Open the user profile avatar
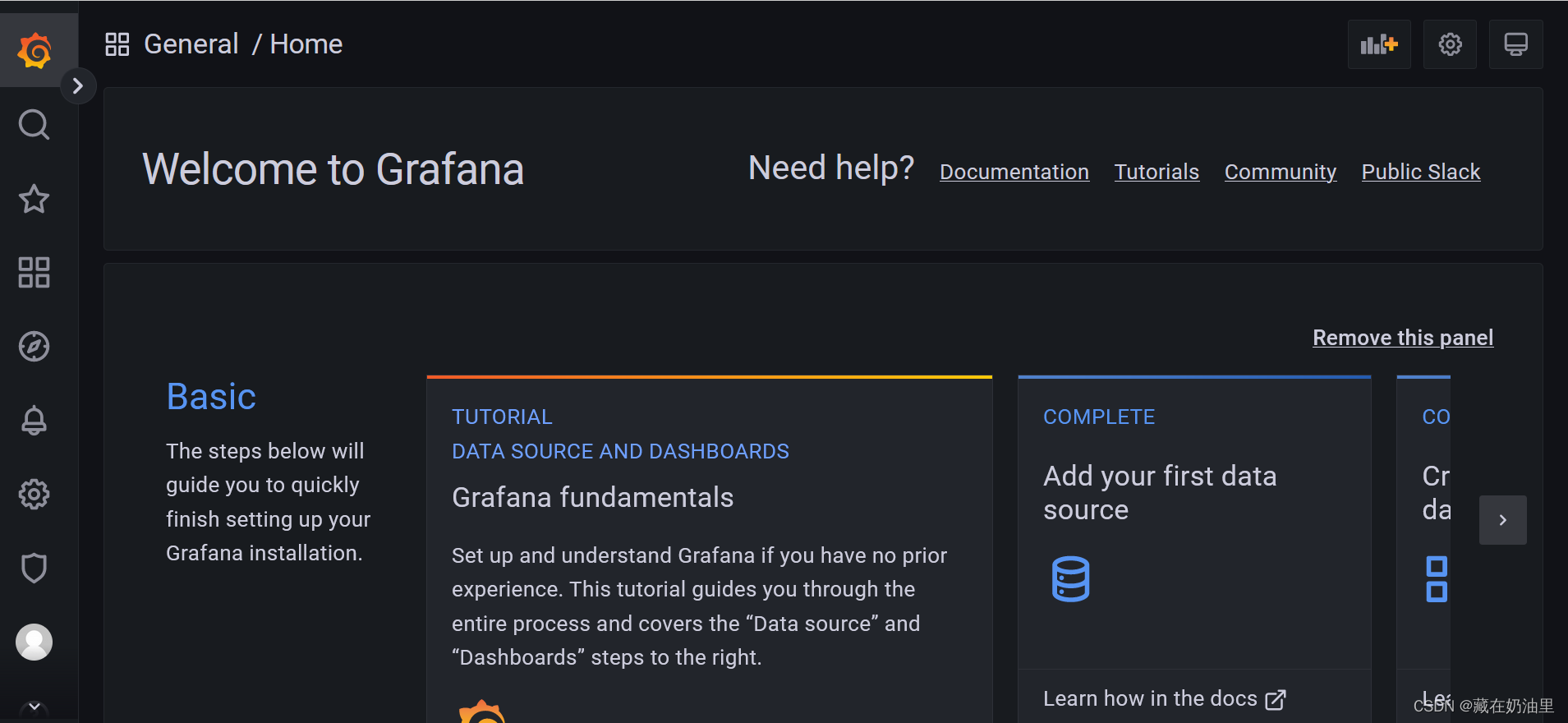 34,642
